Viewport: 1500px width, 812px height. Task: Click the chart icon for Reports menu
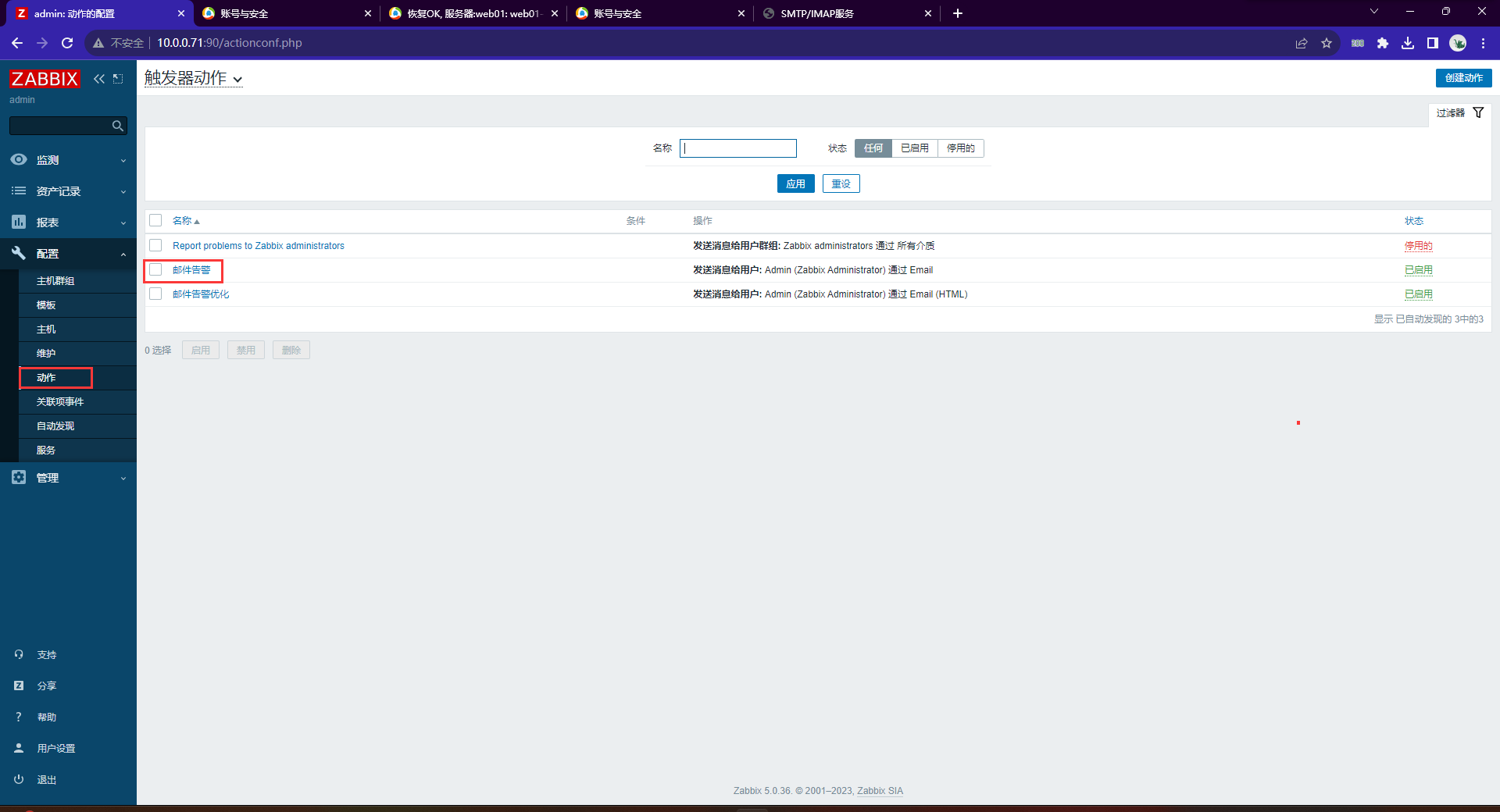click(19, 222)
